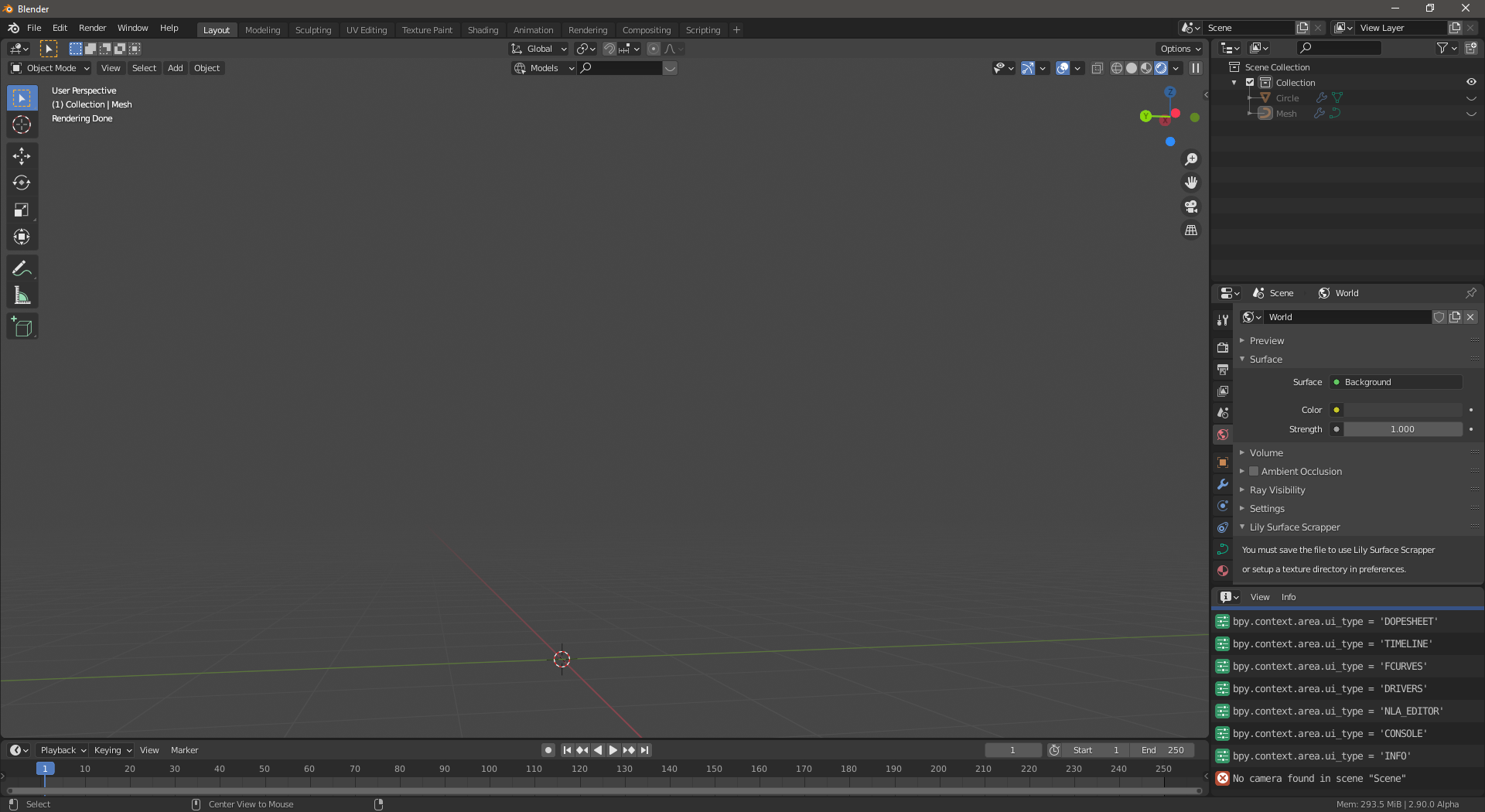Toggle the Ambient Occlusion checkbox
1485x812 pixels.
[x=1254, y=471]
